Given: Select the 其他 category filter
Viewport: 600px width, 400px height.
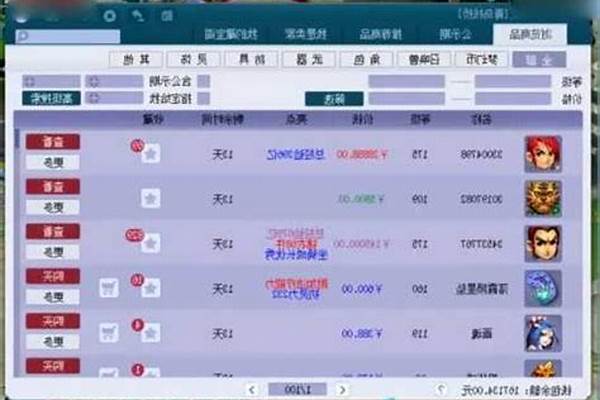Looking at the screenshot, I should [136, 59].
